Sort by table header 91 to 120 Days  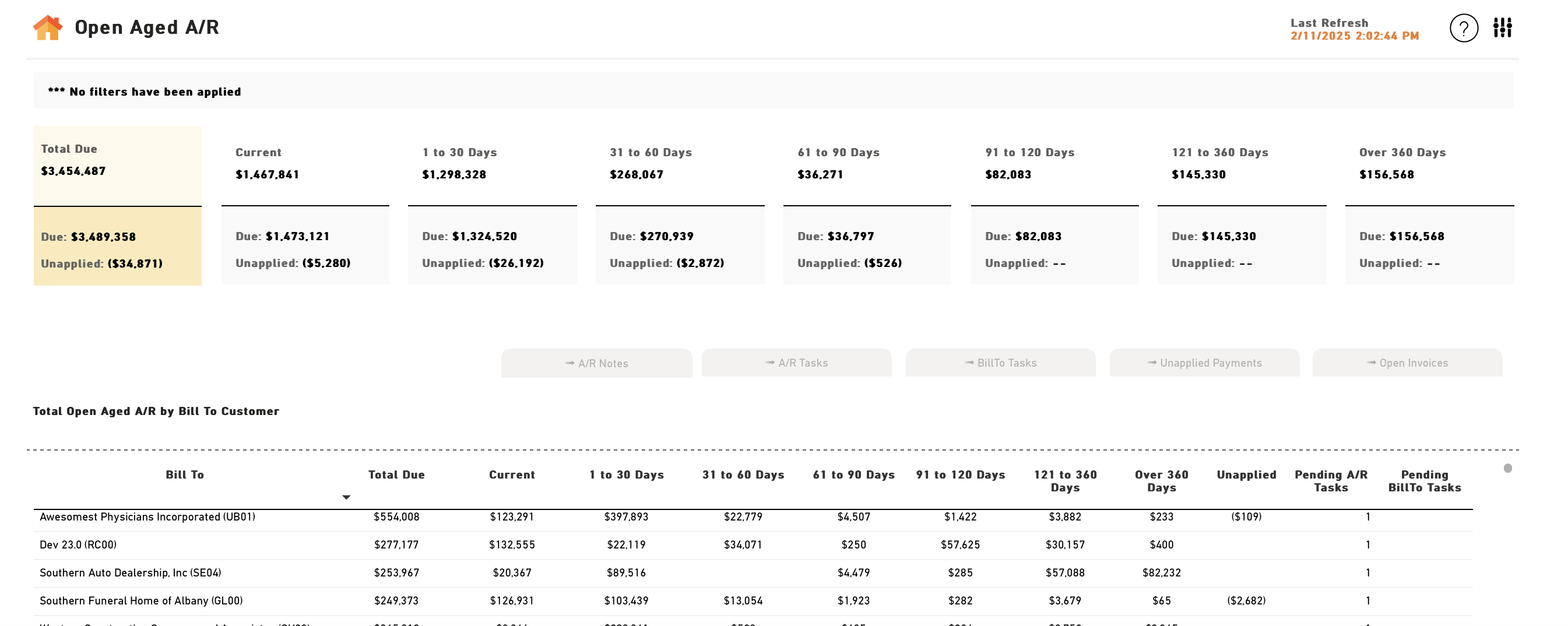pyautogui.click(x=961, y=474)
